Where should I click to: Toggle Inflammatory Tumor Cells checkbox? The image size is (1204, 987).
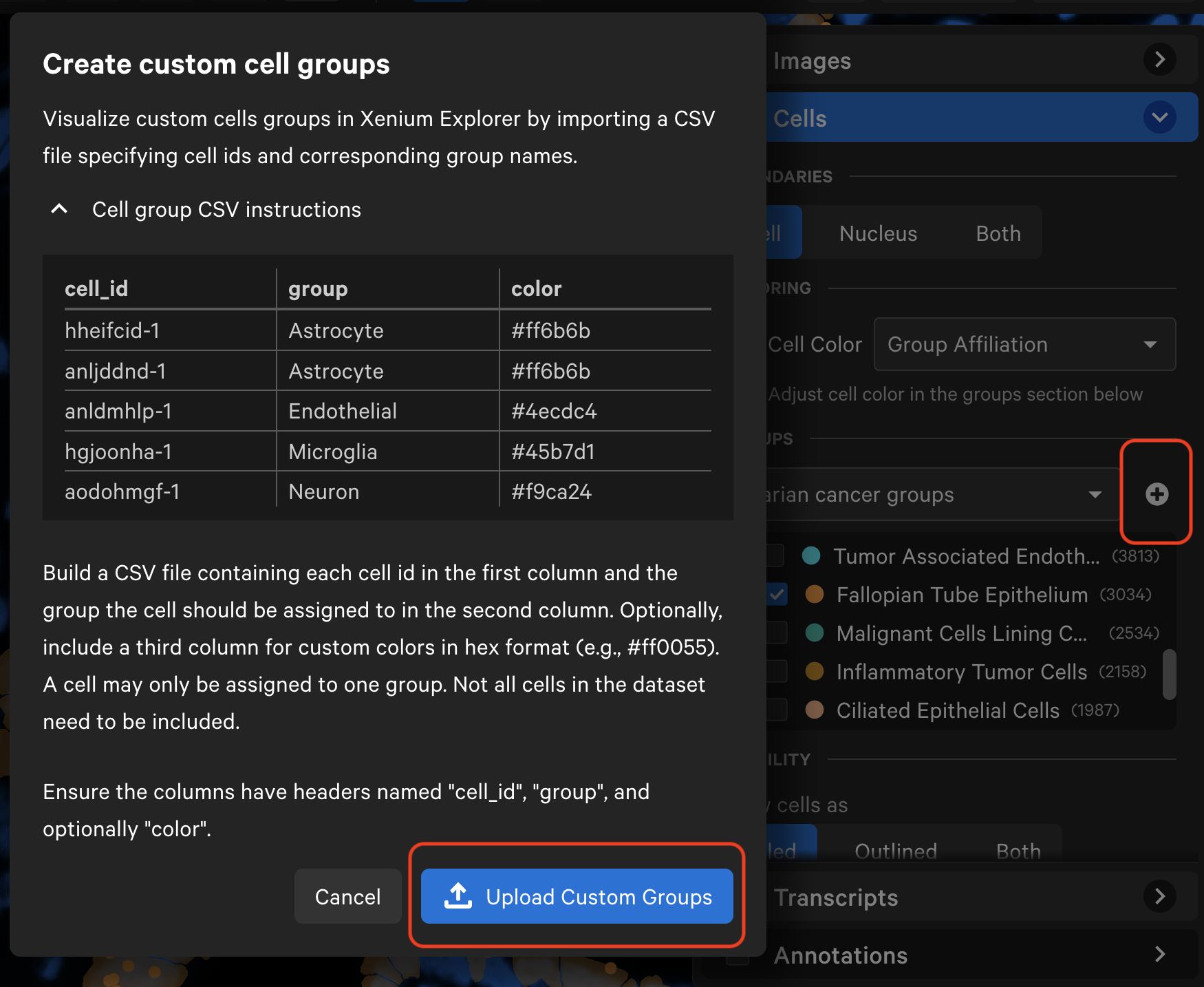[x=777, y=671]
